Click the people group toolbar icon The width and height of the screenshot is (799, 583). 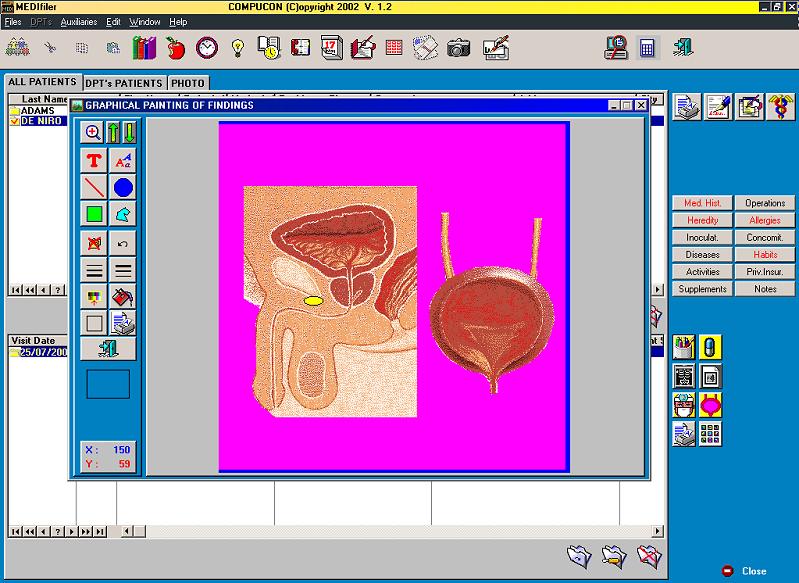coord(18,47)
